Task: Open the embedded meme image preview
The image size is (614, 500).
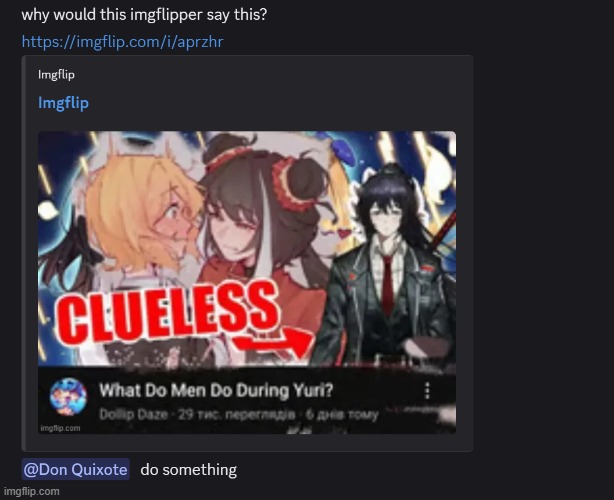Action: click(x=247, y=282)
